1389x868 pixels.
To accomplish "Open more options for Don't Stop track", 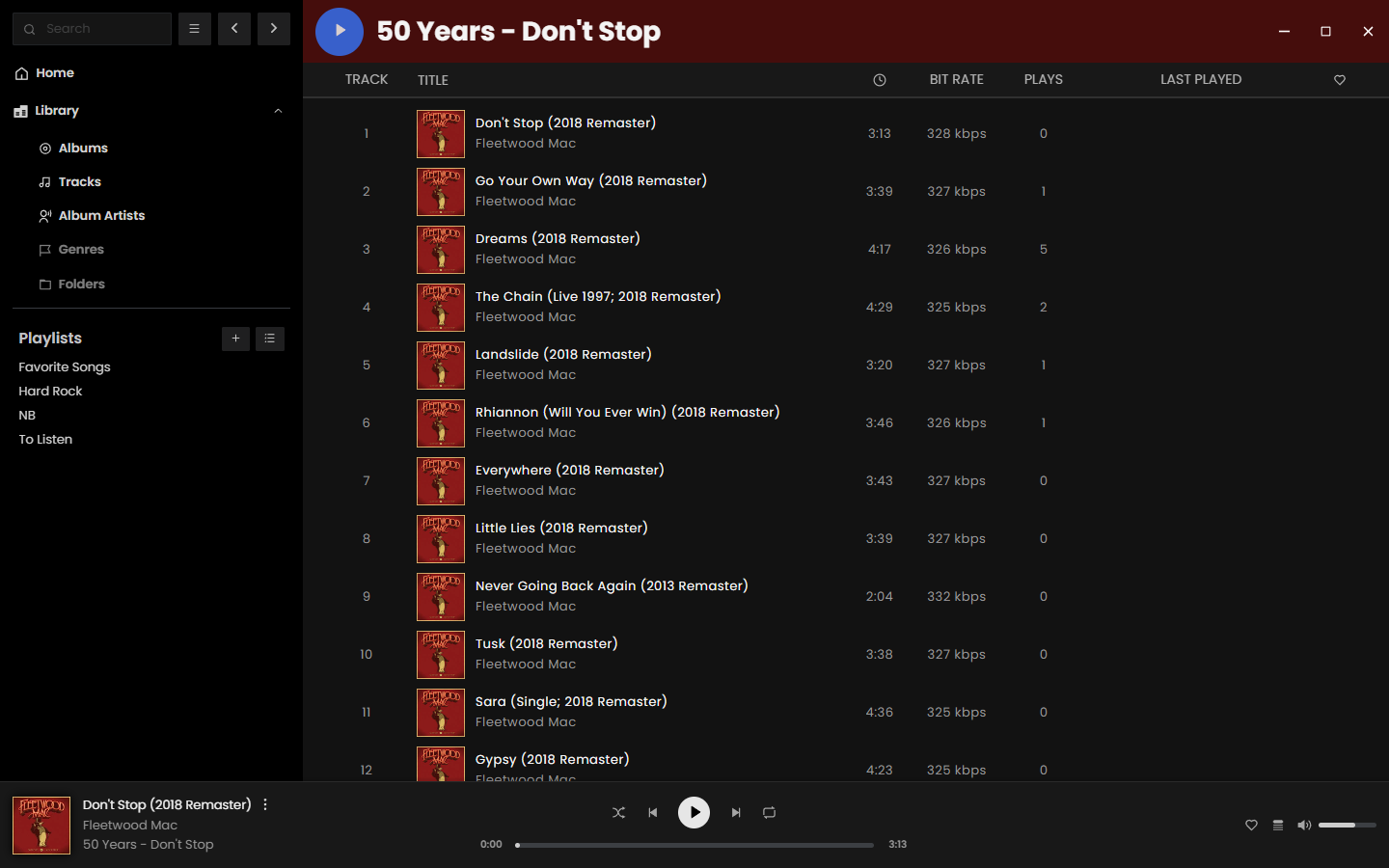I will (x=265, y=804).
